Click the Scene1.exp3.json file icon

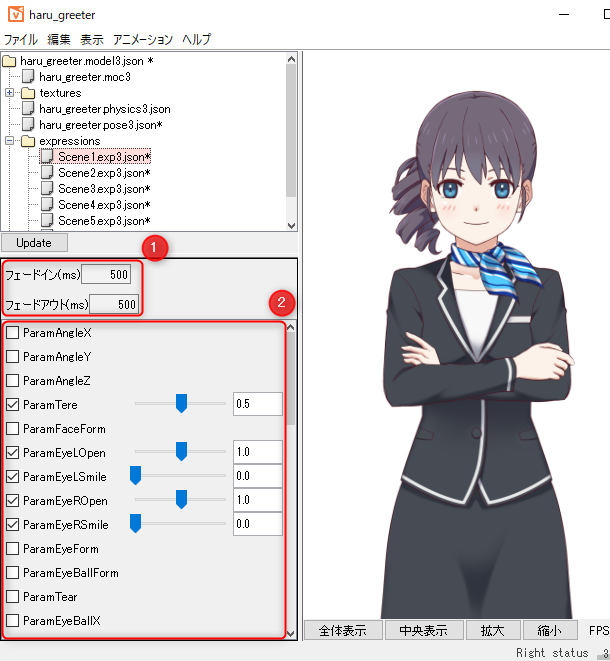click(47, 156)
